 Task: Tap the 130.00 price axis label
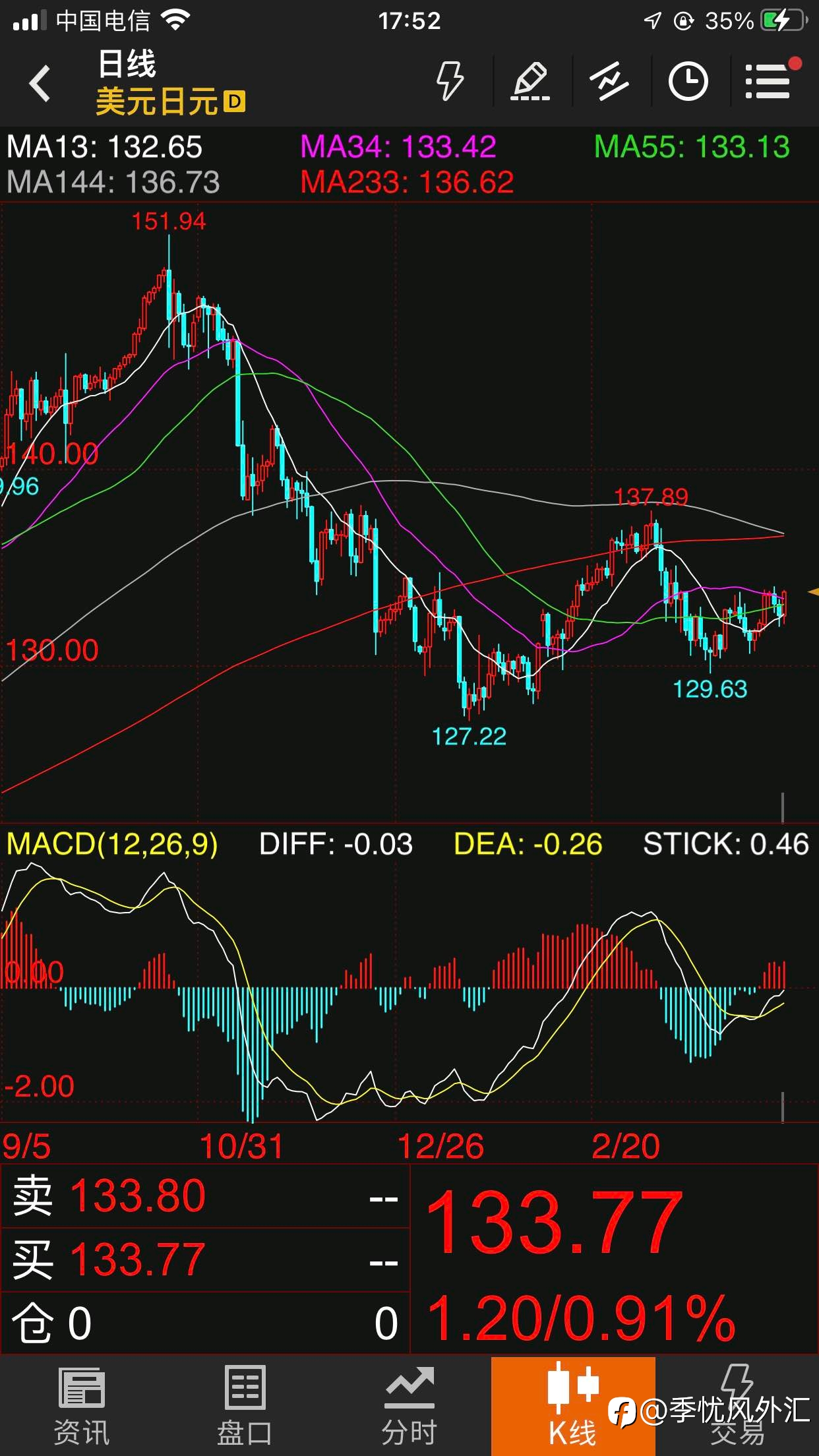(52, 651)
